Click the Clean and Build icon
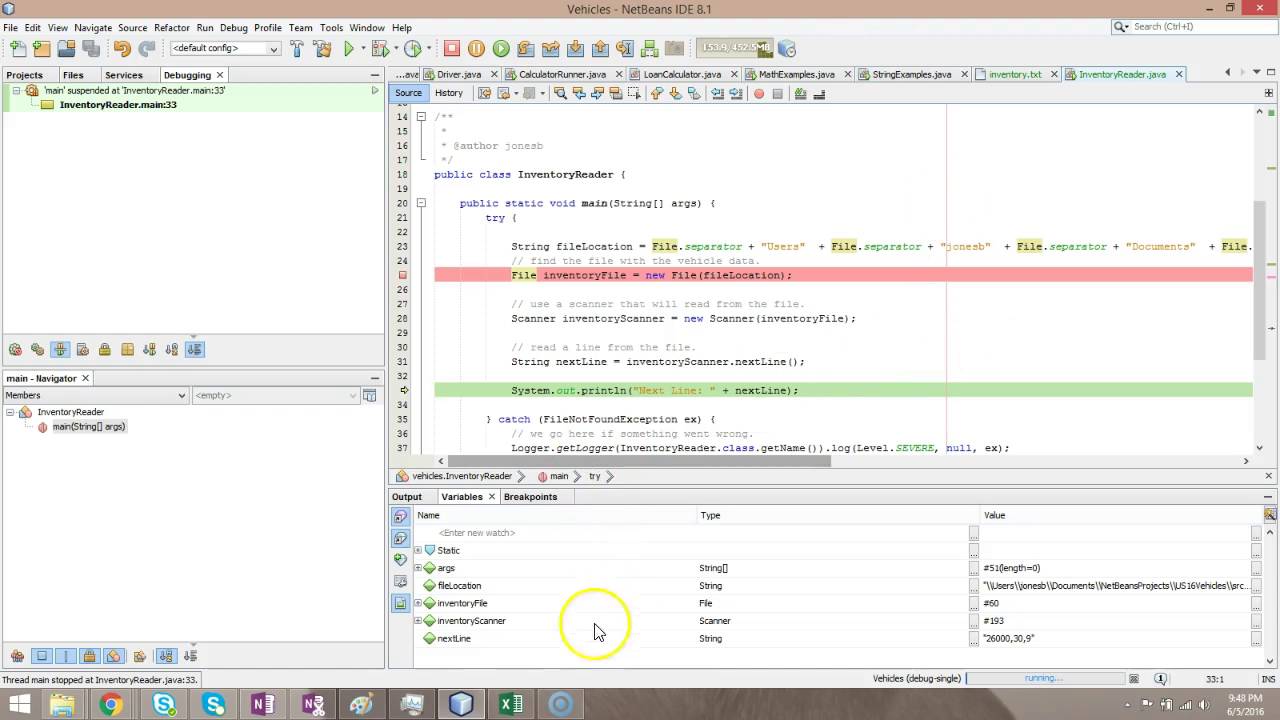The height and width of the screenshot is (720, 1280). coord(322,48)
